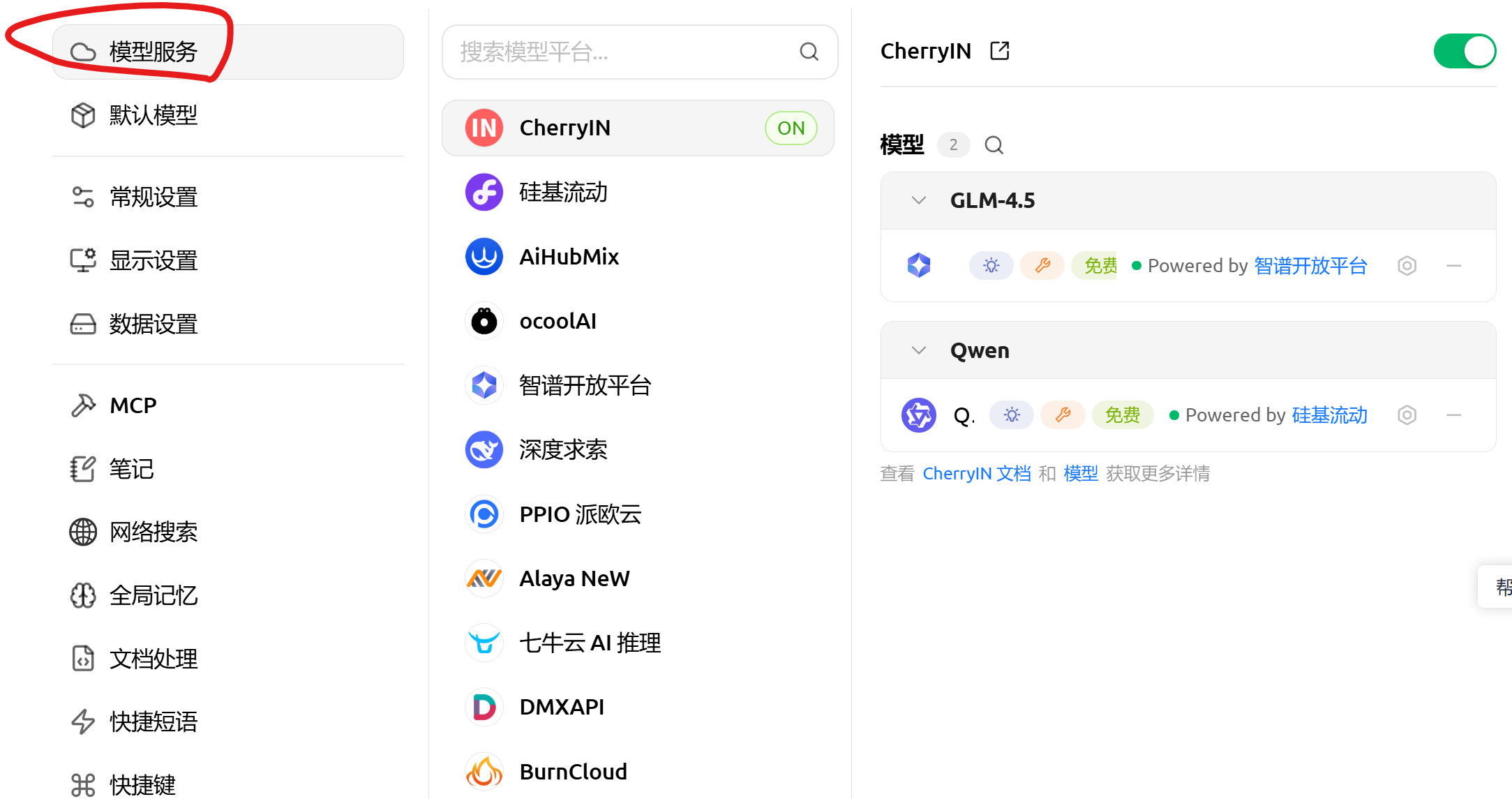Click the 快捷键 command icon
The width and height of the screenshot is (1512, 799).
(83, 785)
